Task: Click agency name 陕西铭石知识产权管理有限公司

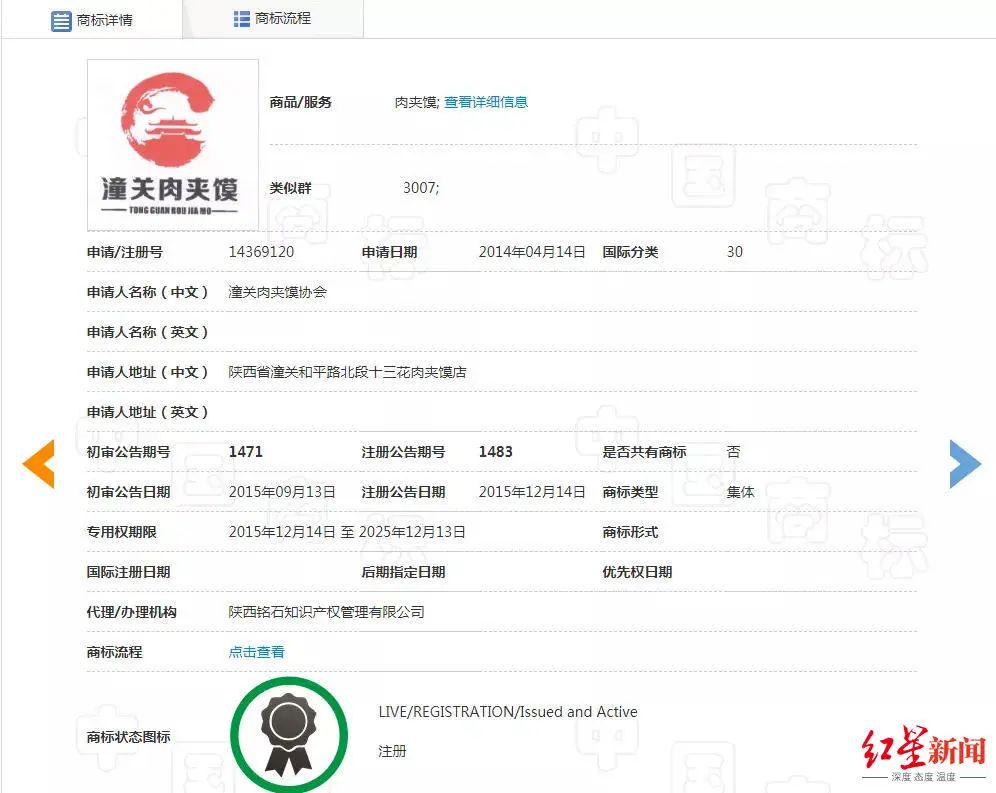Action: click(326, 612)
